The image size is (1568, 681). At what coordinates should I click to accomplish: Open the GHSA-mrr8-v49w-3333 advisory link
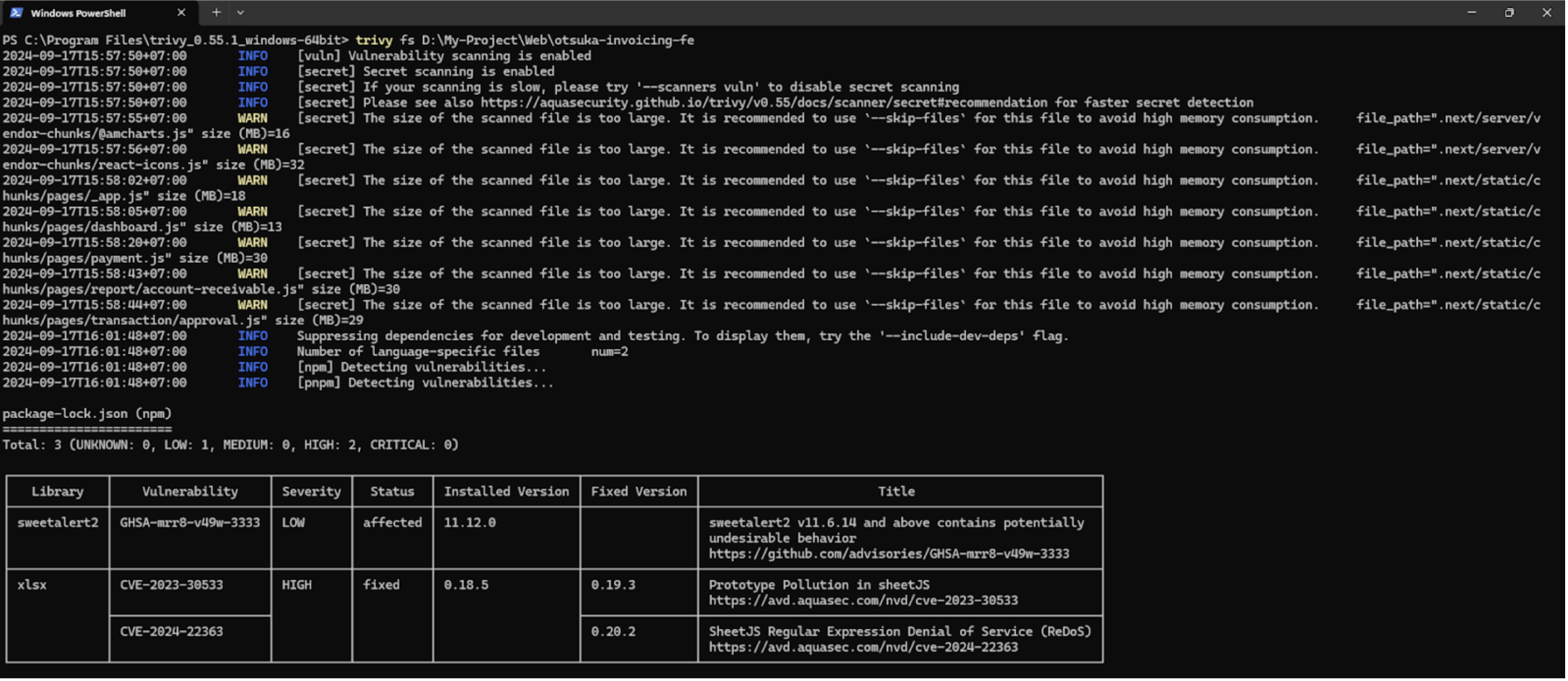[x=889, y=554]
